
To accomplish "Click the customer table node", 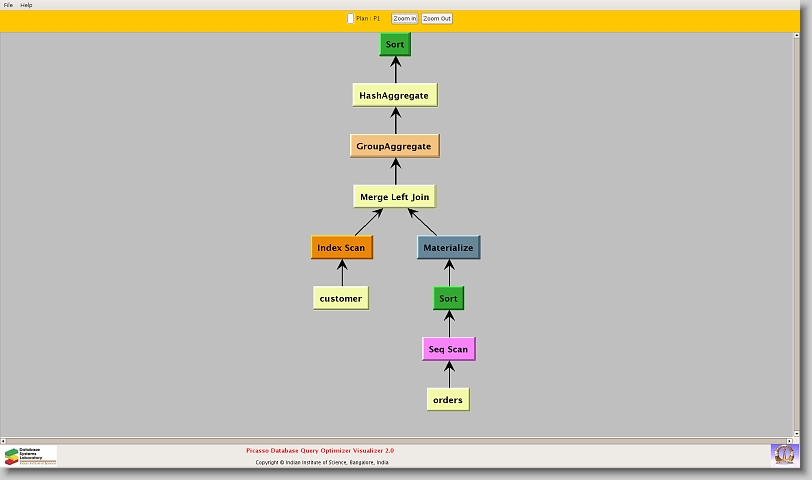I will tap(341, 298).
